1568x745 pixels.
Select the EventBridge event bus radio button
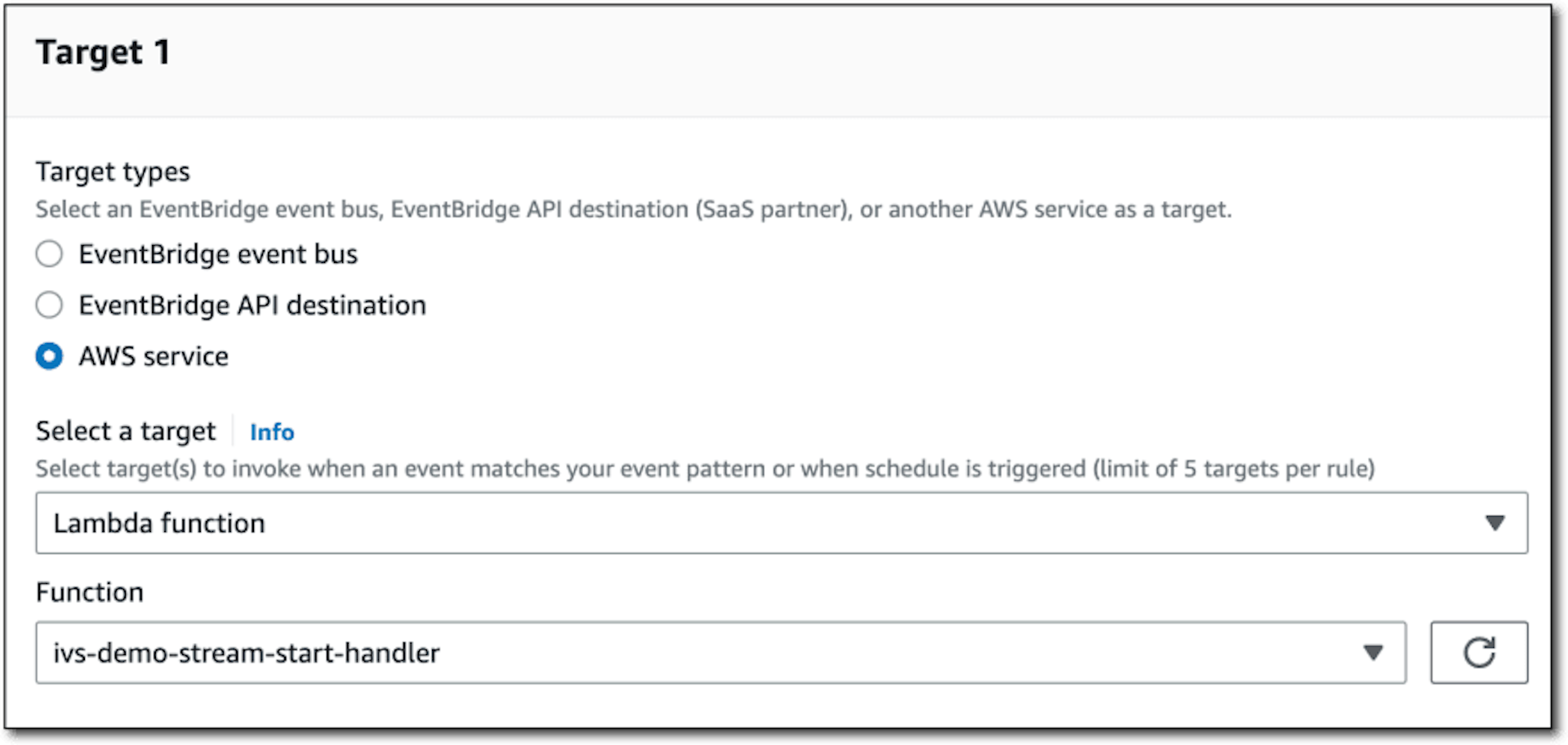point(49,254)
